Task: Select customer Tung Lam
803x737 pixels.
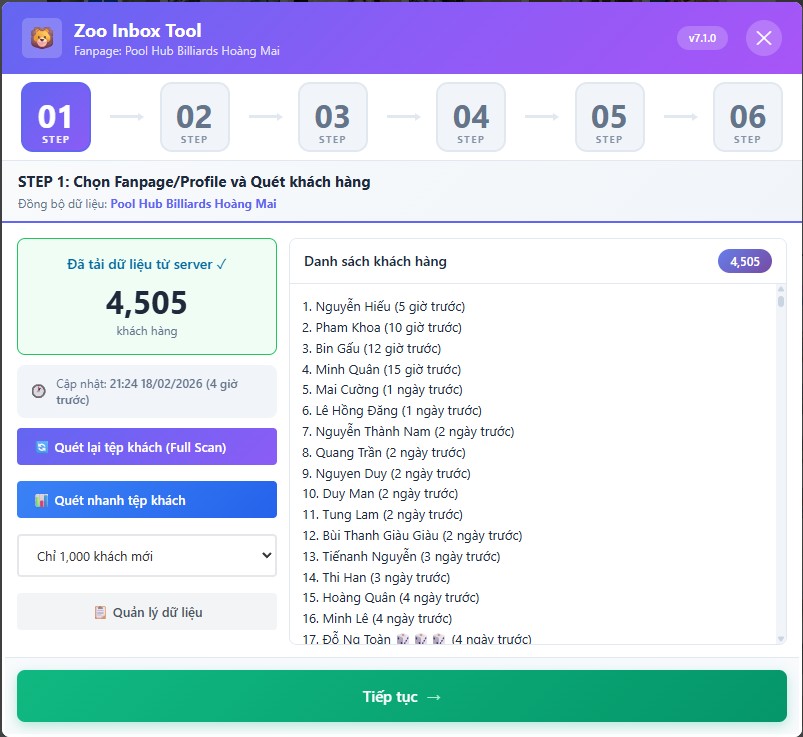Action: [x=383, y=515]
